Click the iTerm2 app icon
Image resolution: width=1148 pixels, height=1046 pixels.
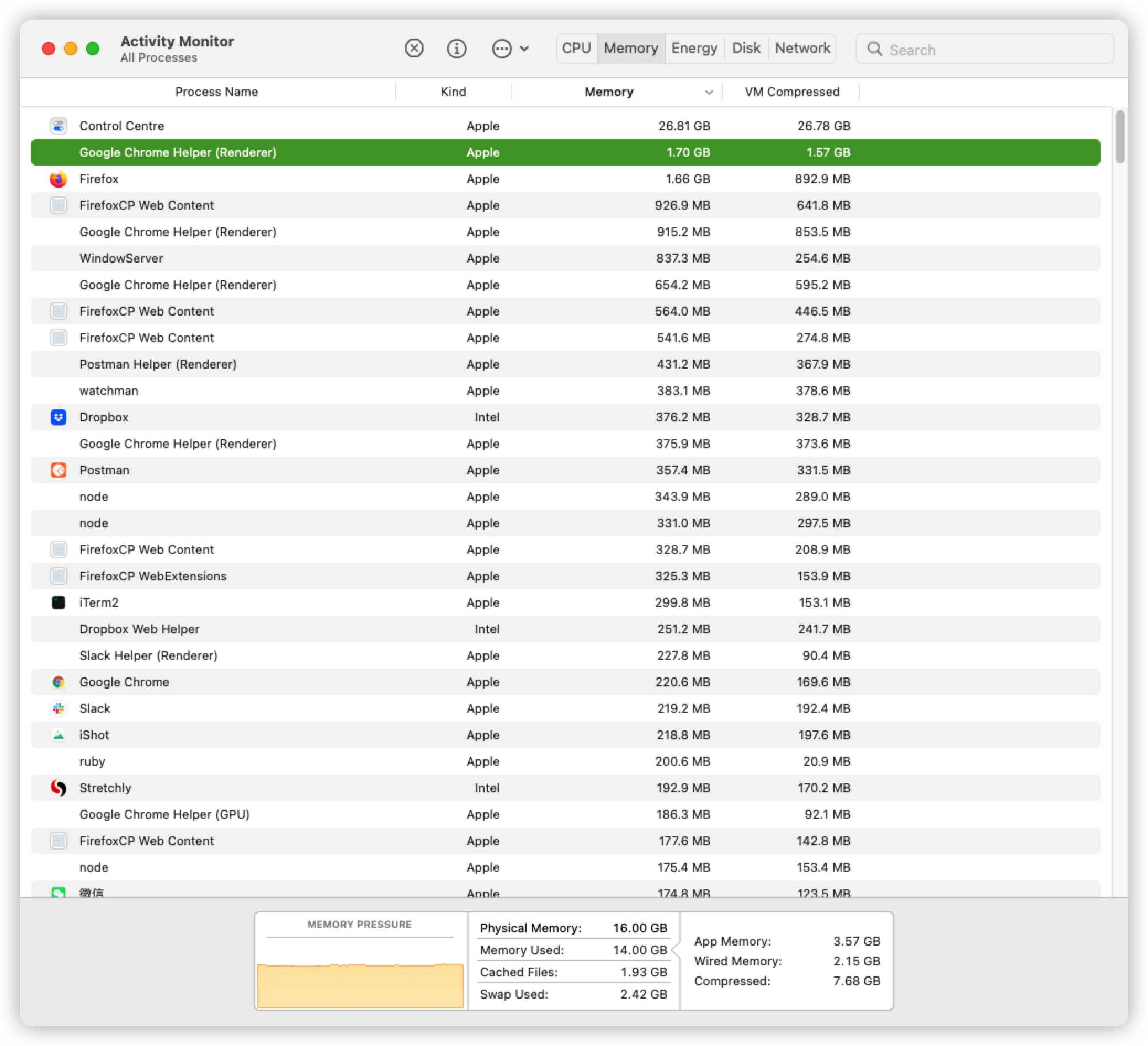coord(58,602)
